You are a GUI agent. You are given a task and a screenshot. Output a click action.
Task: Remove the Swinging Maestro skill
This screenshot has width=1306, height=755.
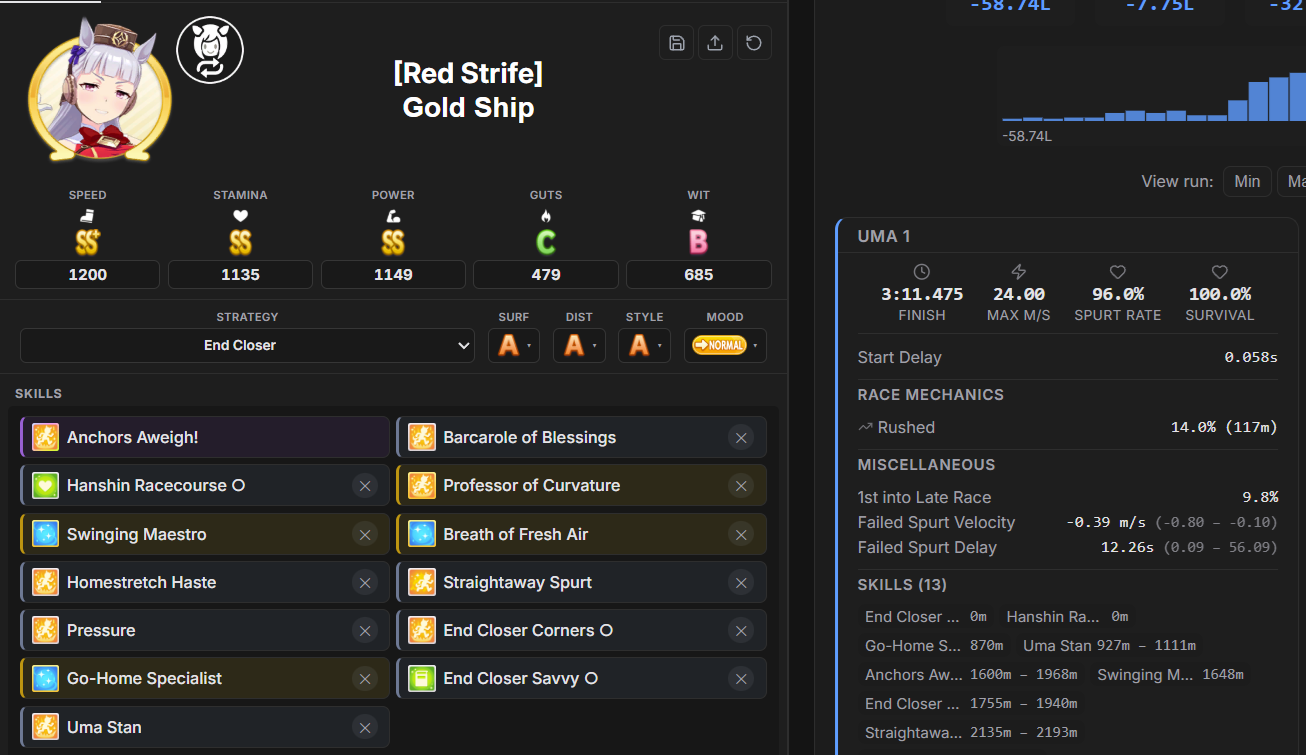coord(365,534)
